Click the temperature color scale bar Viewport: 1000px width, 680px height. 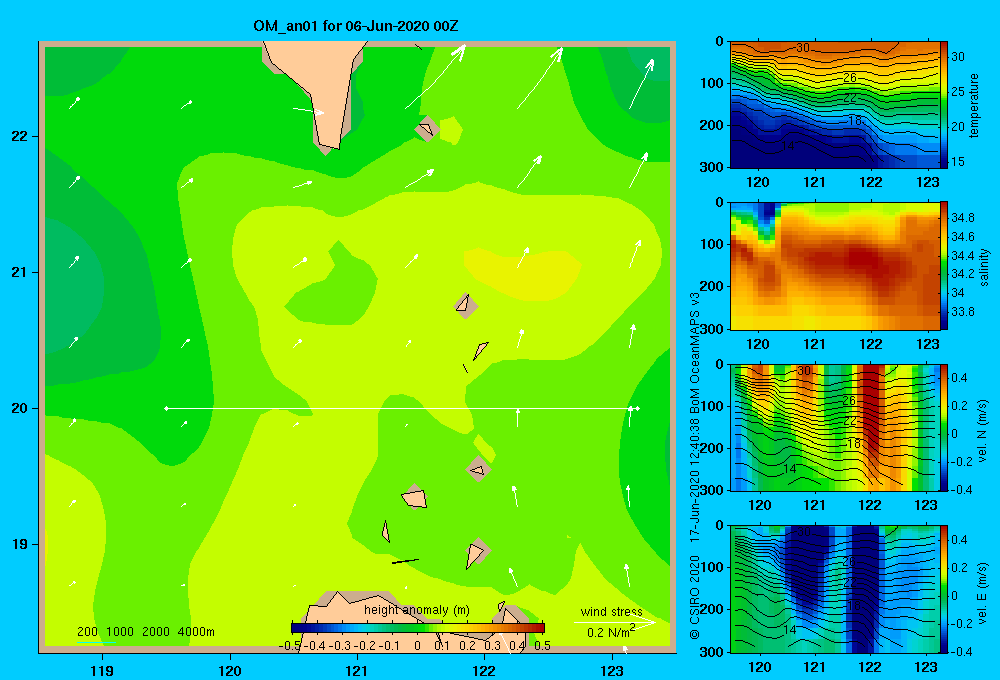[944, 105]
